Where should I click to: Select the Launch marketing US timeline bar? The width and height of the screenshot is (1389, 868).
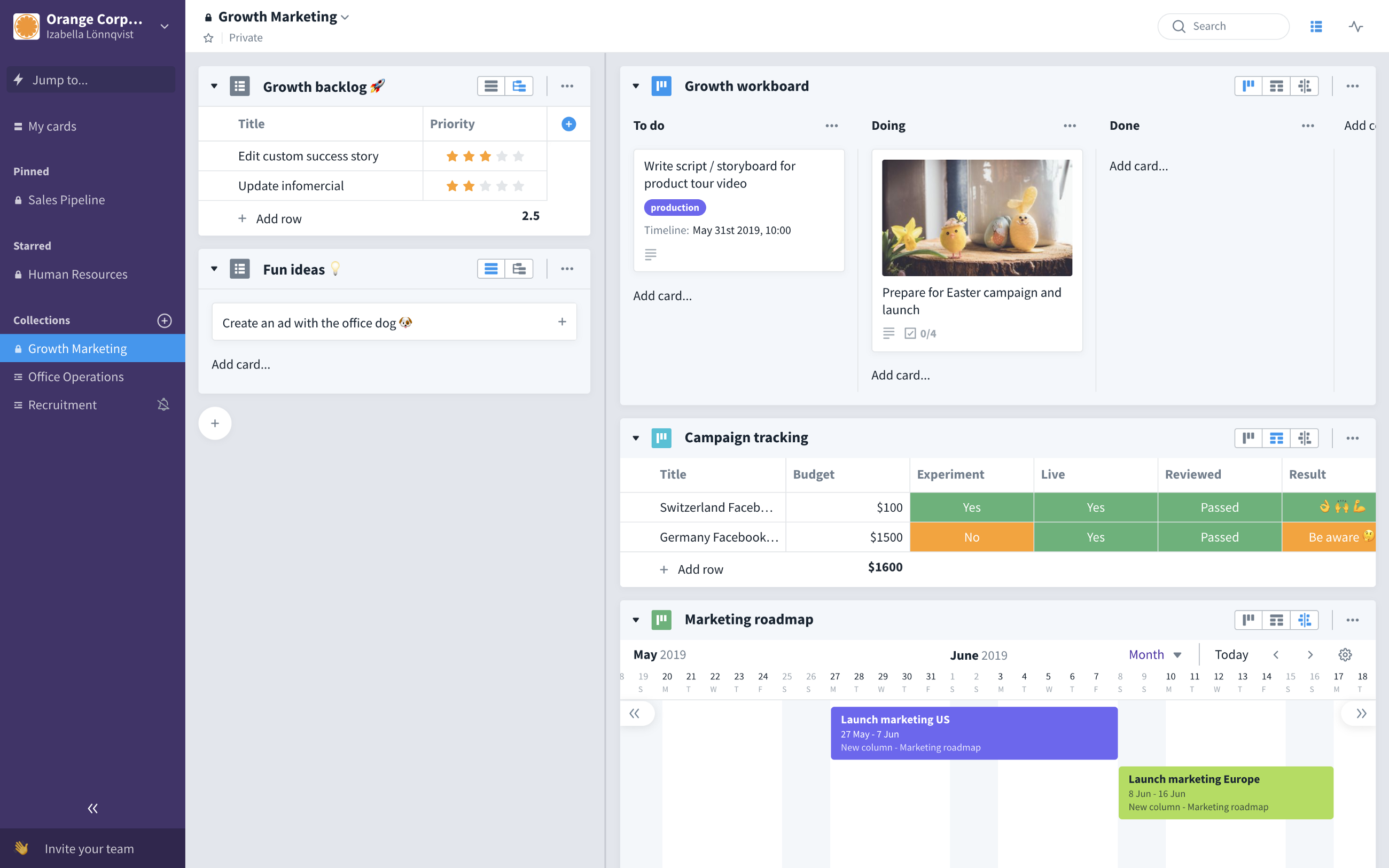click(x=973, y=732)
